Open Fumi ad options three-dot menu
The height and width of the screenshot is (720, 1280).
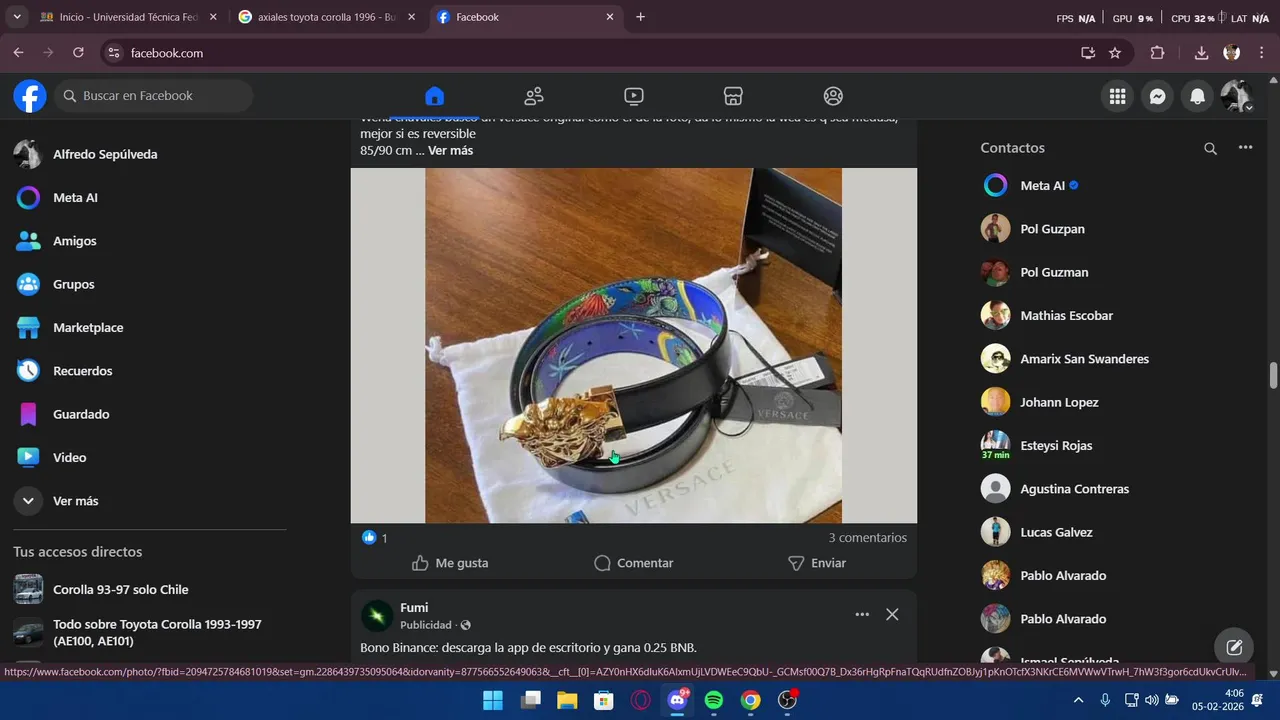pos(862,614)
